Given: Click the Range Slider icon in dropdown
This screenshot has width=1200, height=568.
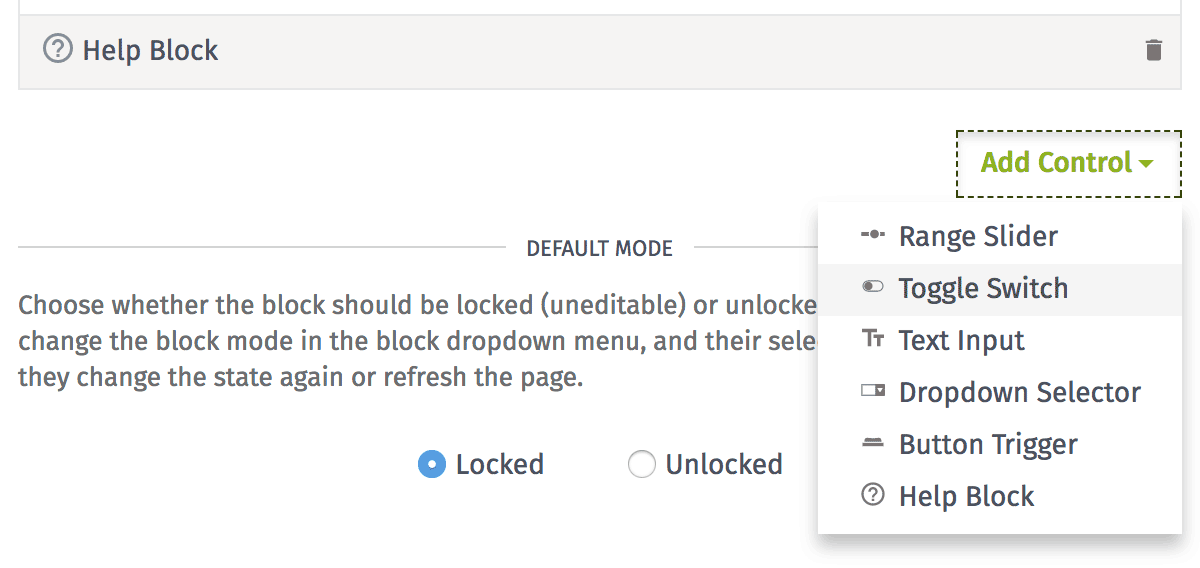Looking at the screenshot, I should [872, 236].
